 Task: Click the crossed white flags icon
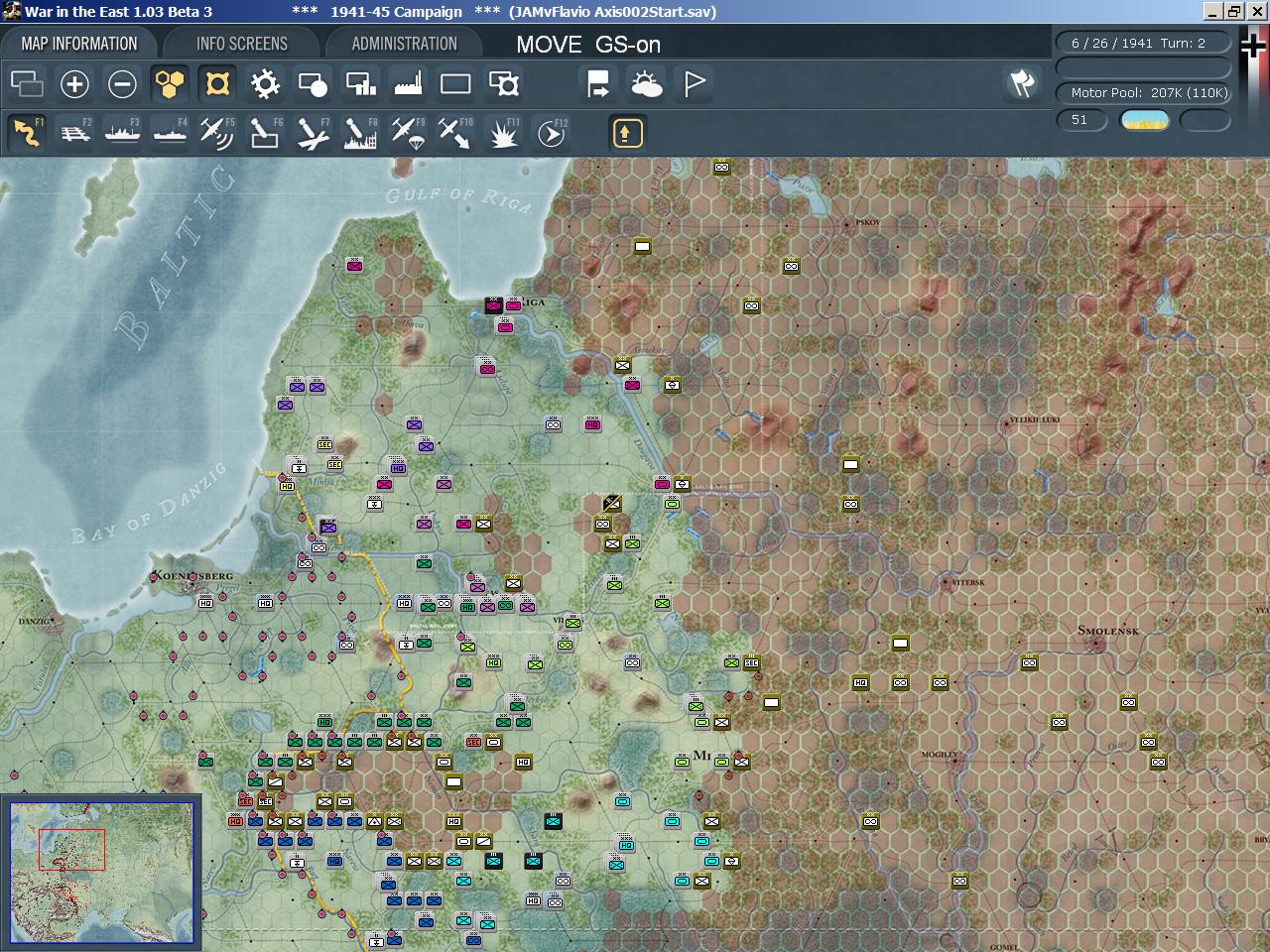click(x=1022, y=83)
